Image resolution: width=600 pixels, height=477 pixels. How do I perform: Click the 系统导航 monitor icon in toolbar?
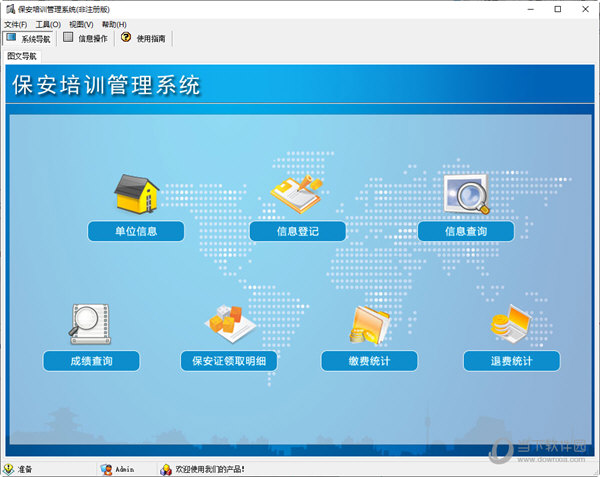point(11,37)
